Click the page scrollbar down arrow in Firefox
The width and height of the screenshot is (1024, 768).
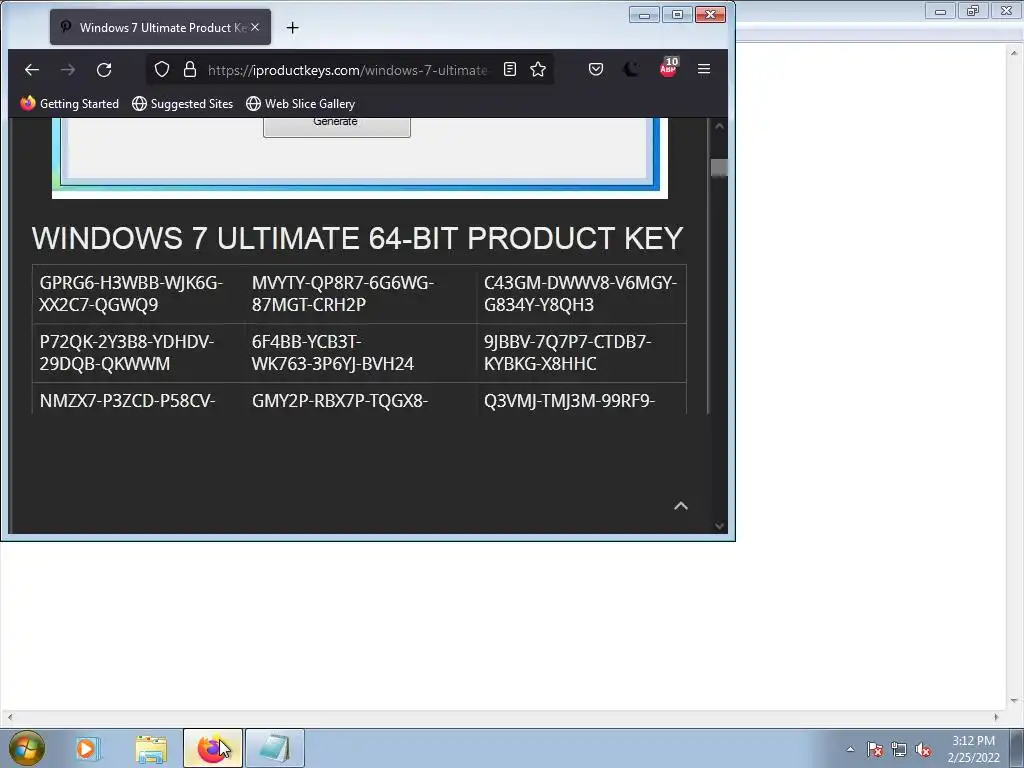click(719, 526)
